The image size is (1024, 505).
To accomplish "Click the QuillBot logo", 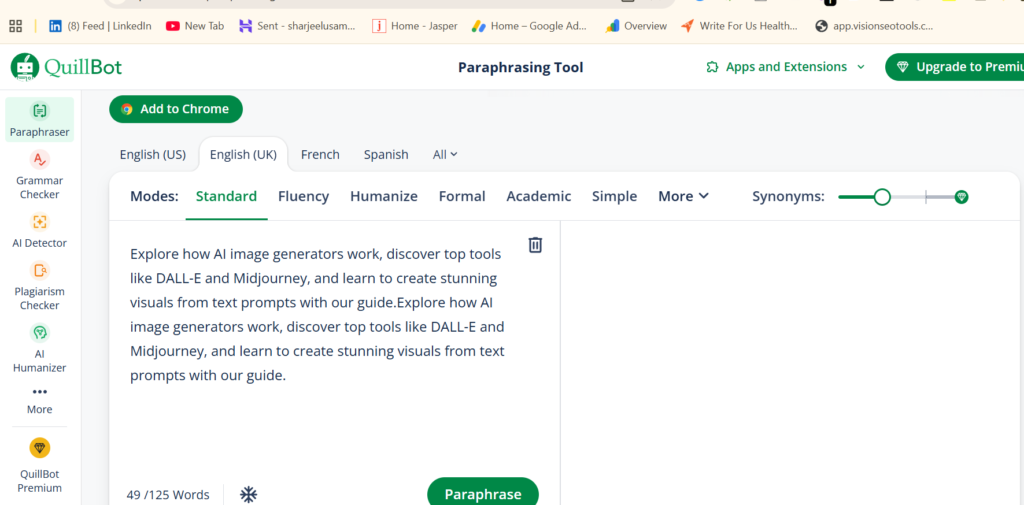I will pos(66,67).
